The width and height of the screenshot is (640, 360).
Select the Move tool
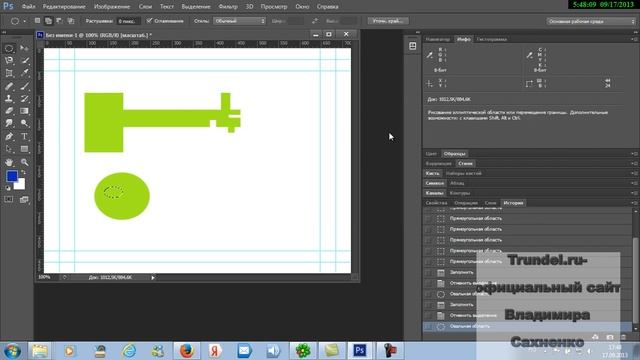(x=24, y=49)
